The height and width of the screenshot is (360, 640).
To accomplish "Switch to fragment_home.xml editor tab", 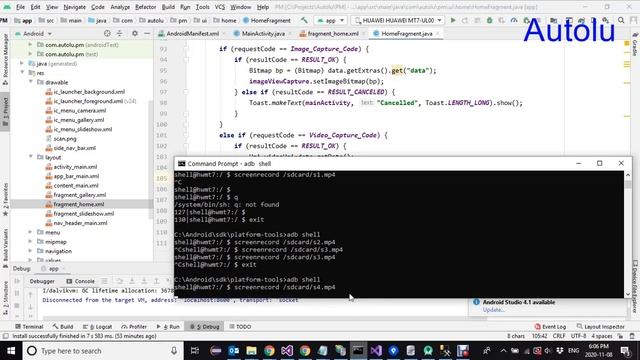I will pyautogui.click(x=333, y=33).
